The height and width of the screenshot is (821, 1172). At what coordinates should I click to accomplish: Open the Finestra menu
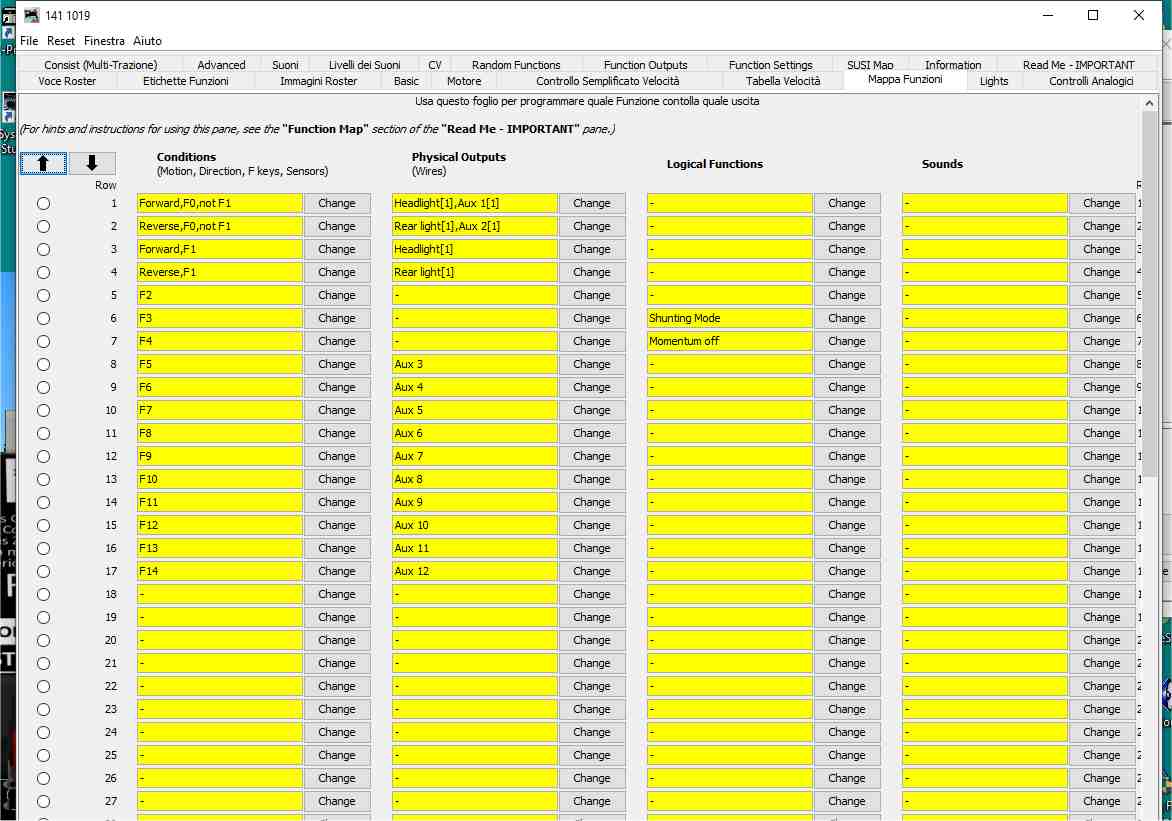tap(104, 41)
